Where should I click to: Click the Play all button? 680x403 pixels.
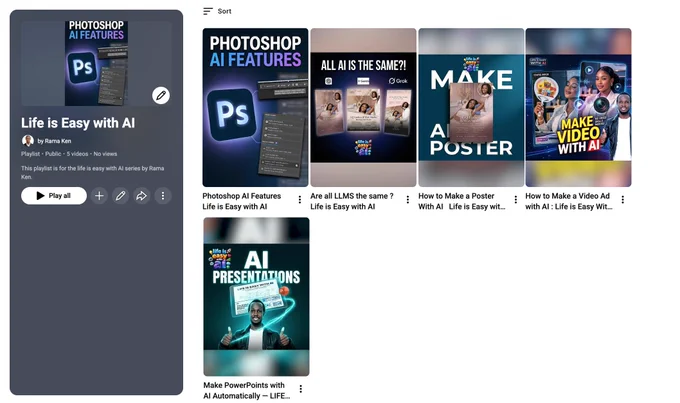(54, 196)
